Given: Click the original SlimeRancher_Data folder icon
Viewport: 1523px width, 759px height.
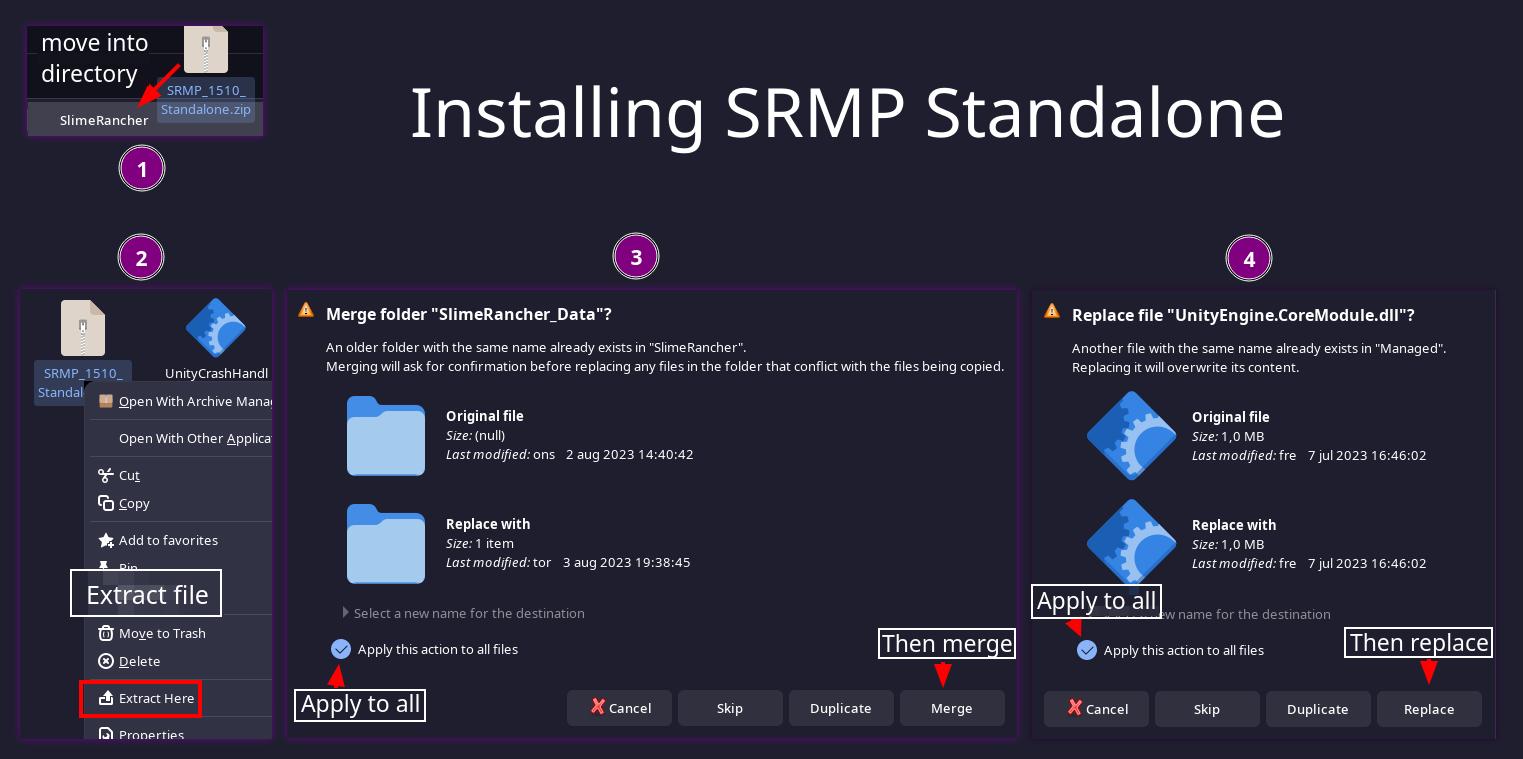Looking at the screenshot, I should tap(386, 436).
